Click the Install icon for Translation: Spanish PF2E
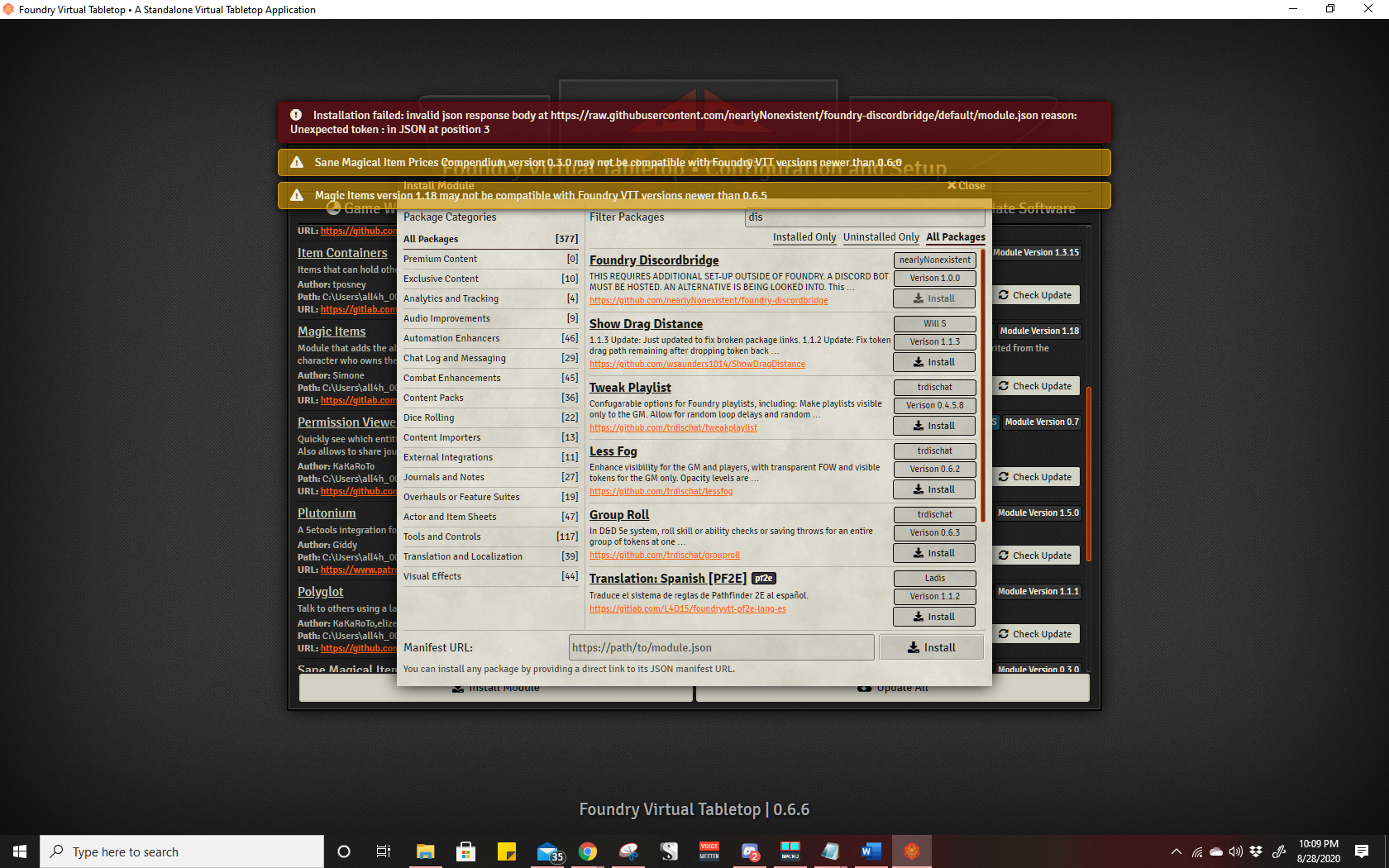1389x868 pixels. pyautogui.click(x=934, y=616)
